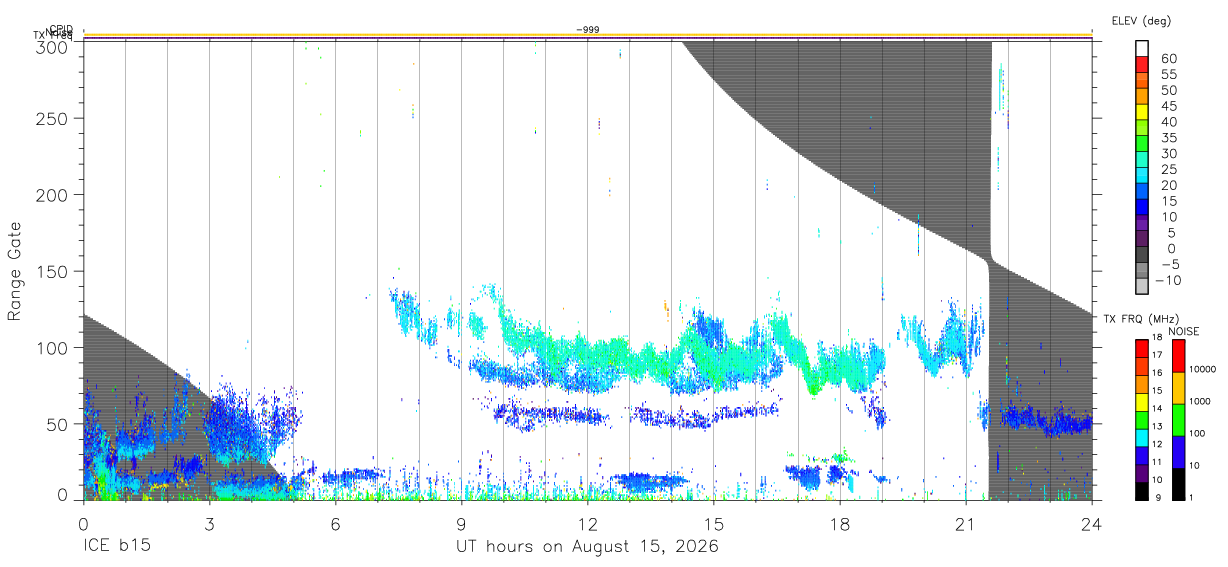Click the 'NOISE' colorbar title

tap(1184, 331)
